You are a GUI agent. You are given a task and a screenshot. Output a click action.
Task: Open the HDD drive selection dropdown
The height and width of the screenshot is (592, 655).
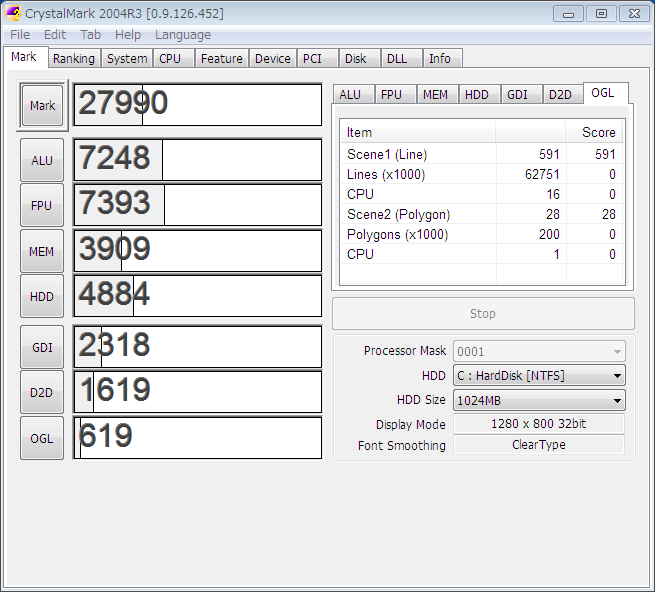coord(539,376)
